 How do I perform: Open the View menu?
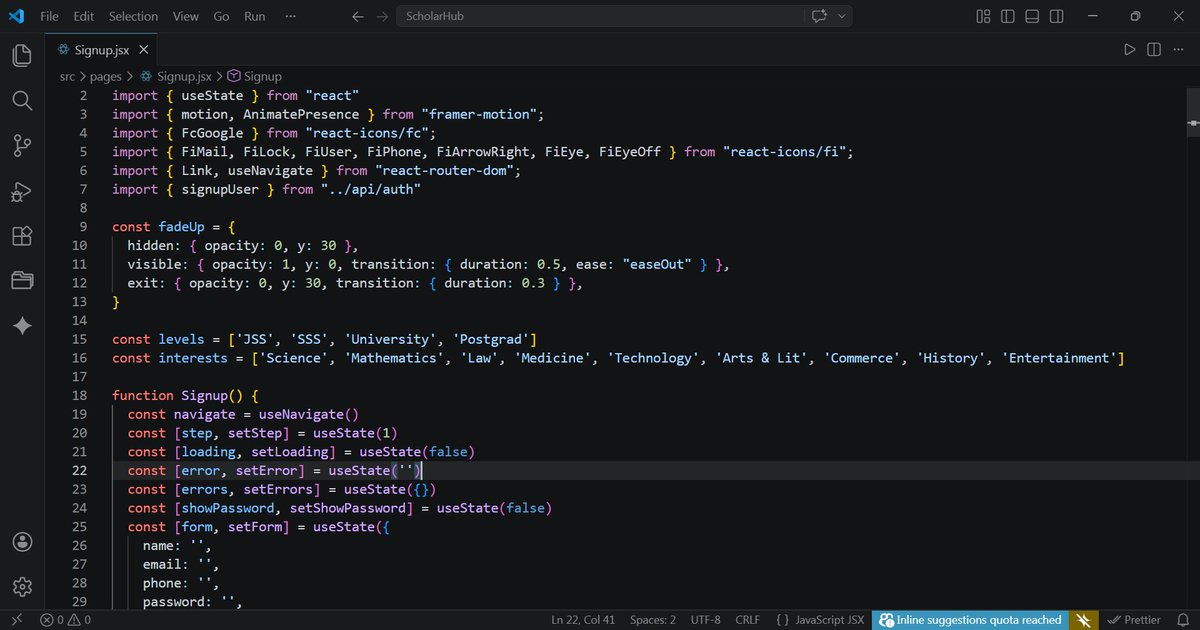185,16
